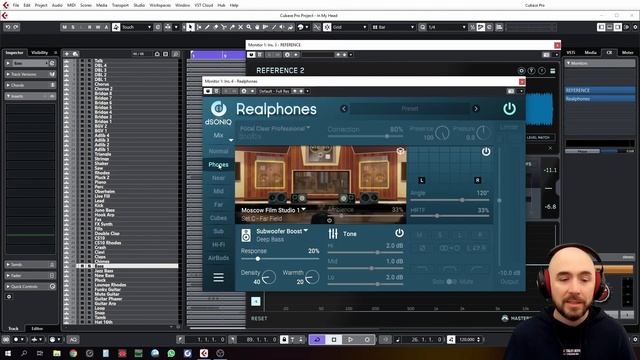
Task: Click the dSONIQ logo in Realphones
Action: [218, 112]
